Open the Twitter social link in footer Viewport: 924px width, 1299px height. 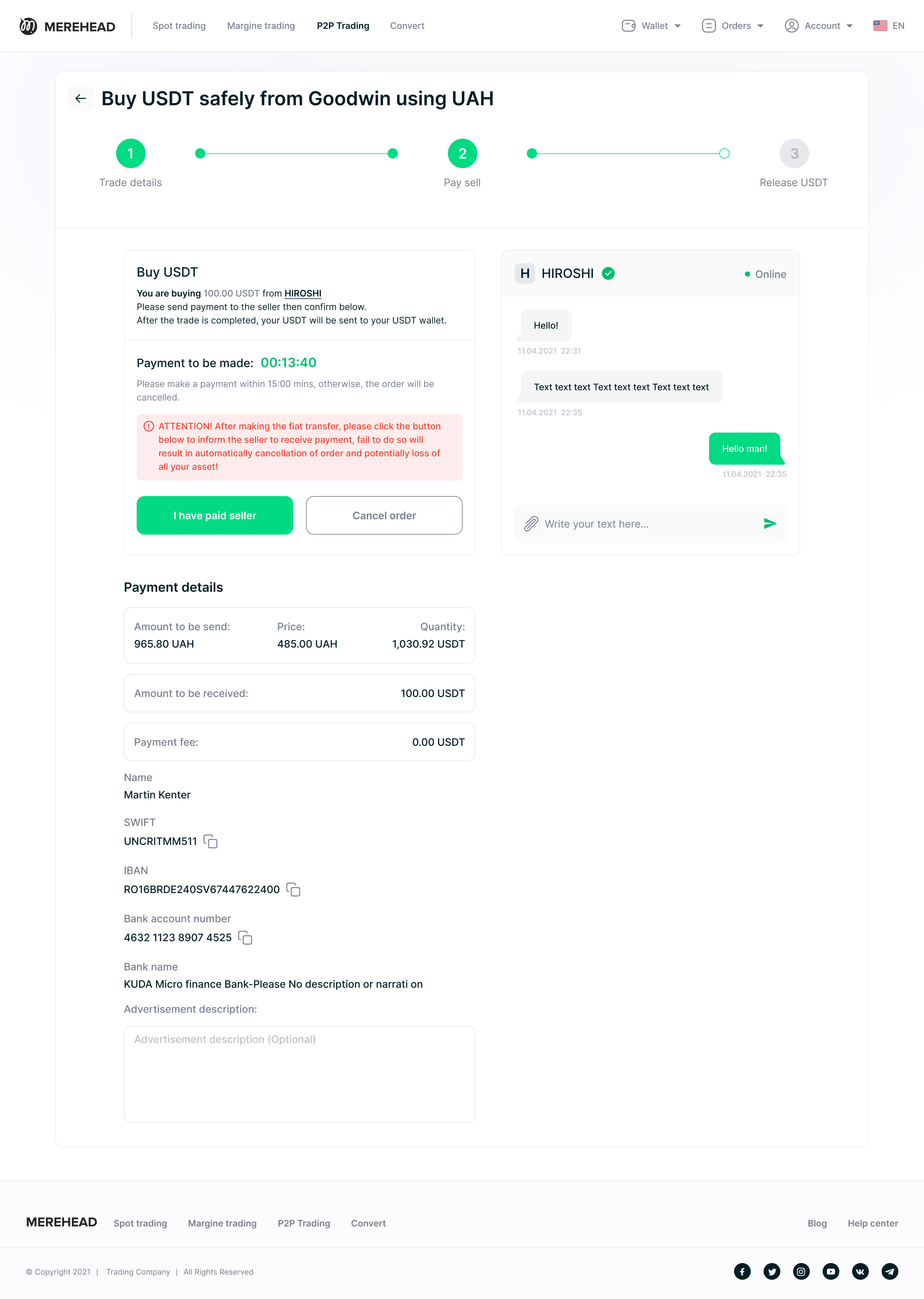click(x=772, y=1271)
